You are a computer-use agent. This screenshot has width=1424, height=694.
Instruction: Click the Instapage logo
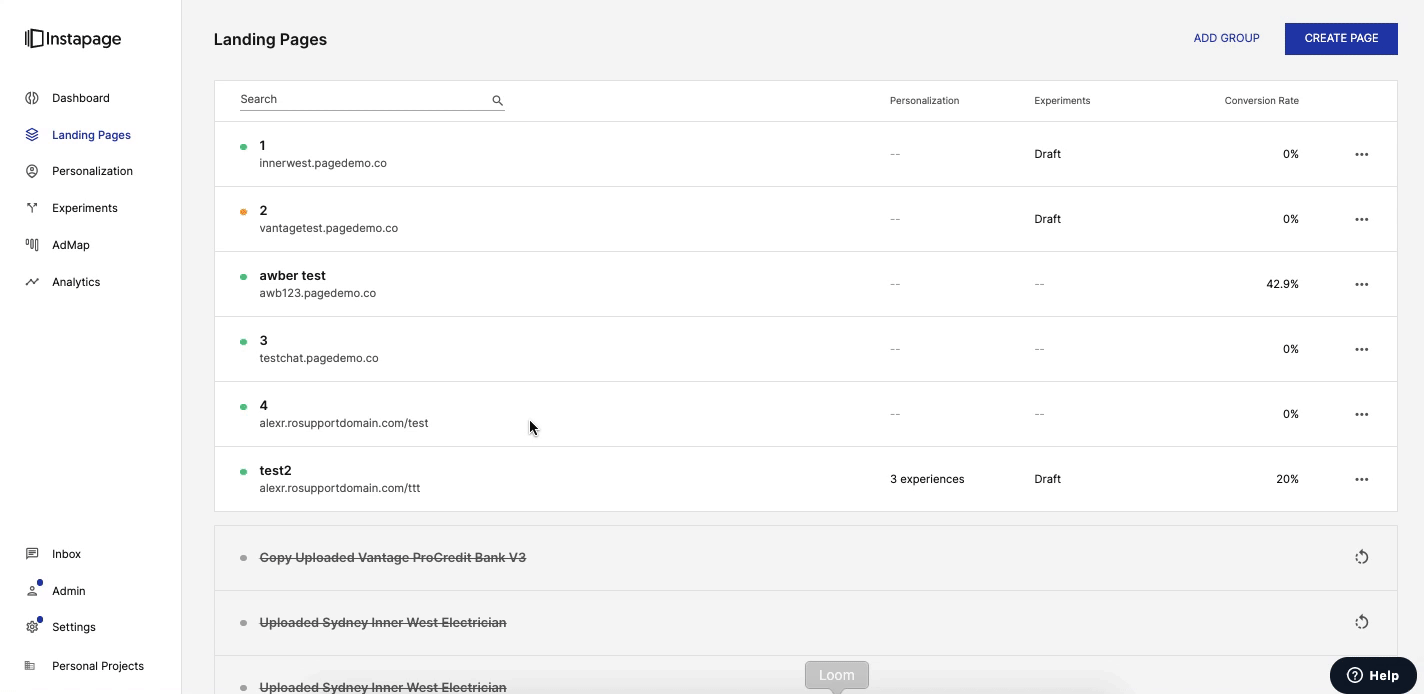73,39
